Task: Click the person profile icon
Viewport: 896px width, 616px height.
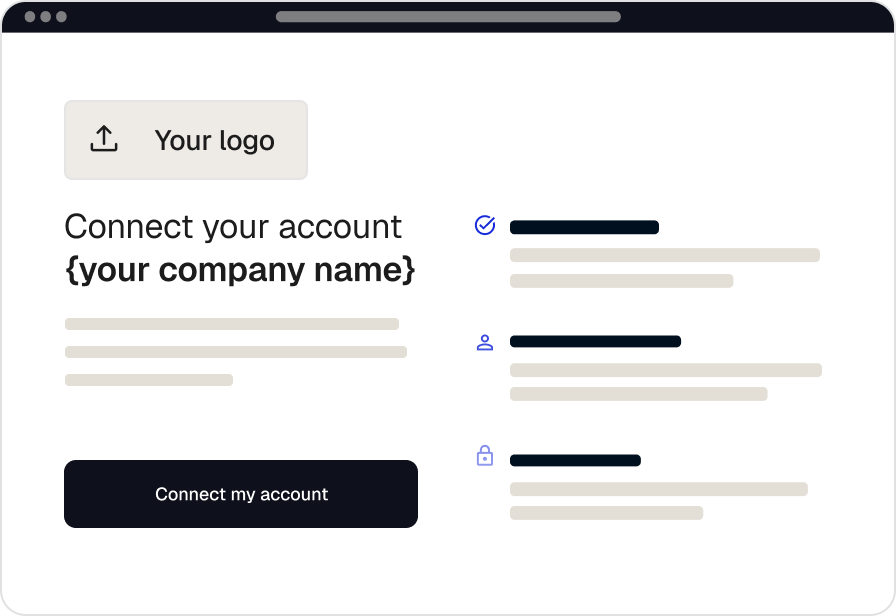Action: pos(485,342)
